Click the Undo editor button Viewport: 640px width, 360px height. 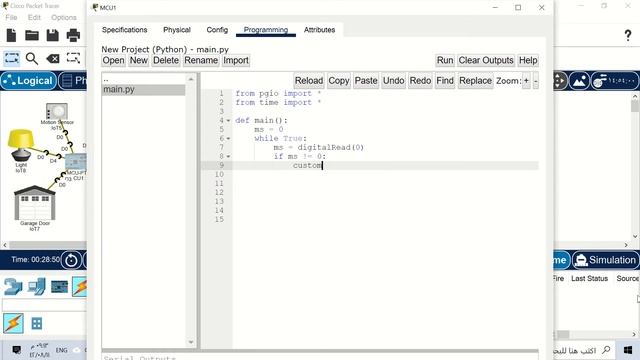click(393, 81)
